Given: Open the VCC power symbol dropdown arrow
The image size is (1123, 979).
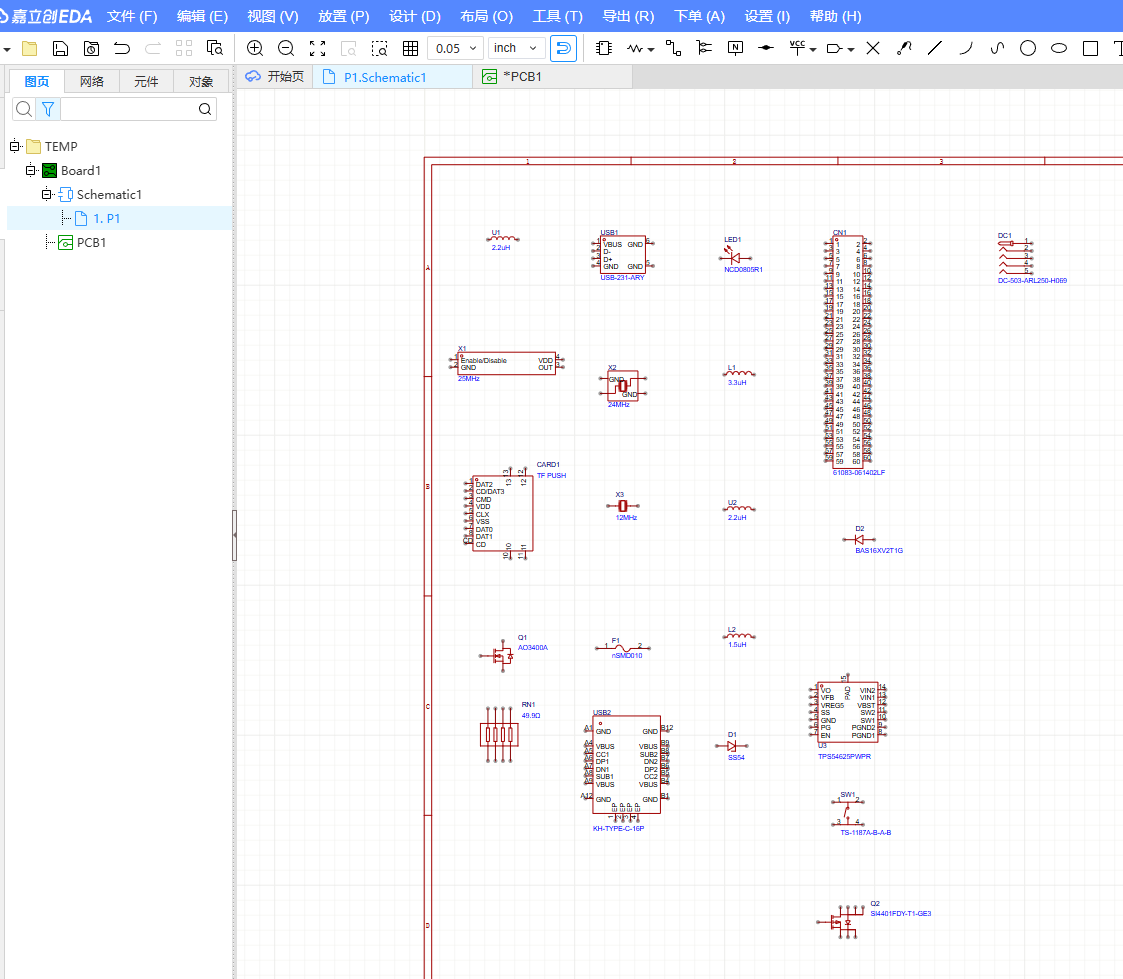Looking at the screenshot, I should [x=813, y=49].
